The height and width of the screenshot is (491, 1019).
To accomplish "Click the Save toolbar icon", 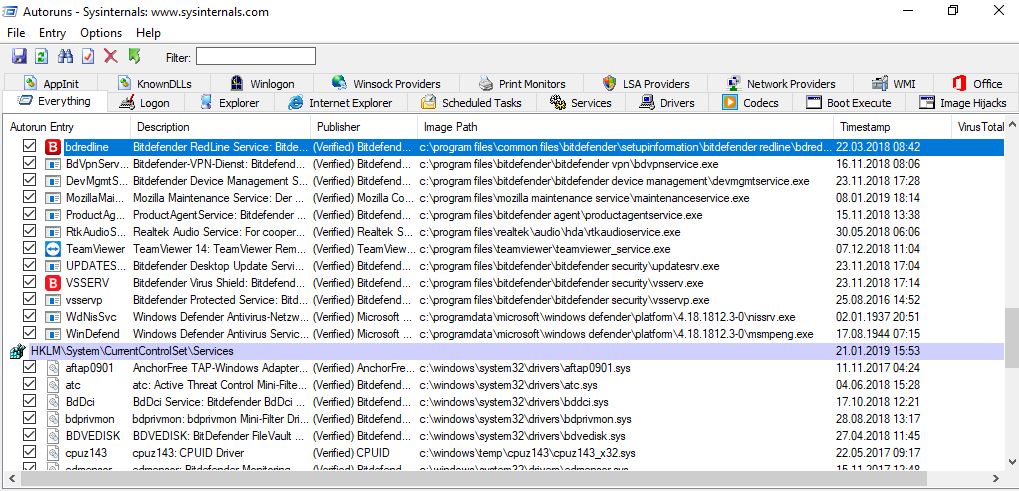I will 19,57.
